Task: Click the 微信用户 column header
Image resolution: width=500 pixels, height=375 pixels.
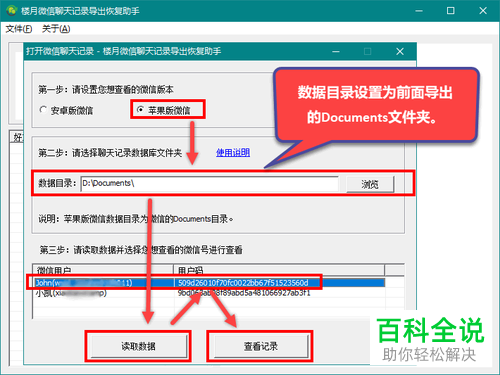Action: (103, 270)
